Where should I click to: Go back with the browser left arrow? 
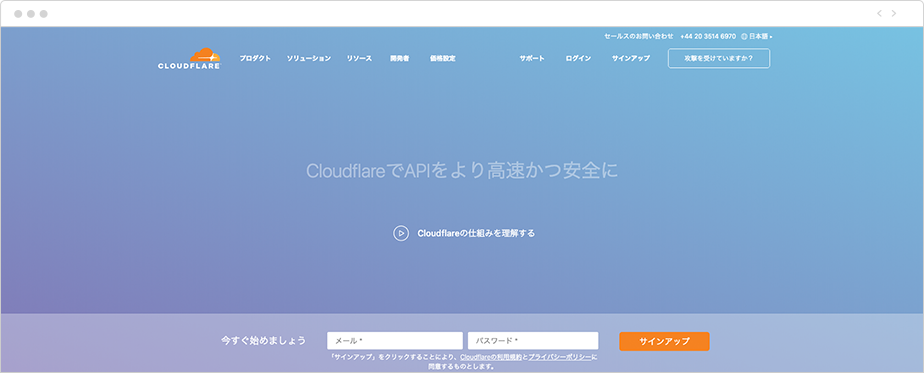coord(879,14)
